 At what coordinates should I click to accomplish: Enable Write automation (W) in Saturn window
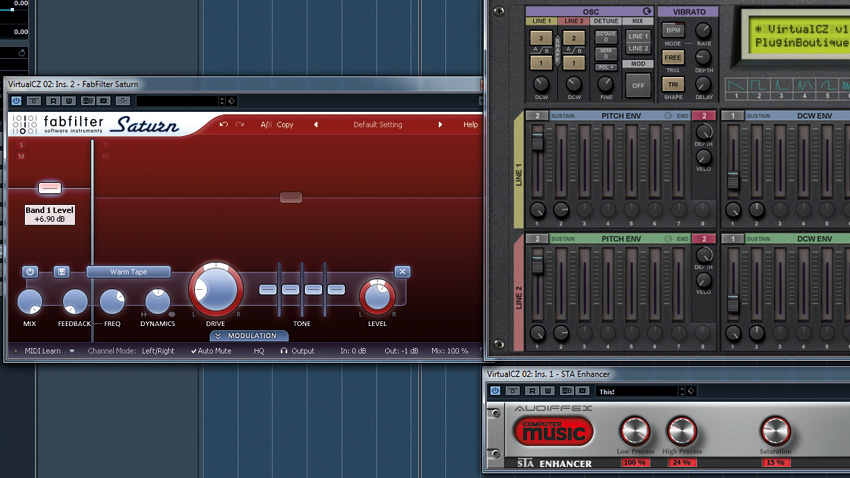69,101
